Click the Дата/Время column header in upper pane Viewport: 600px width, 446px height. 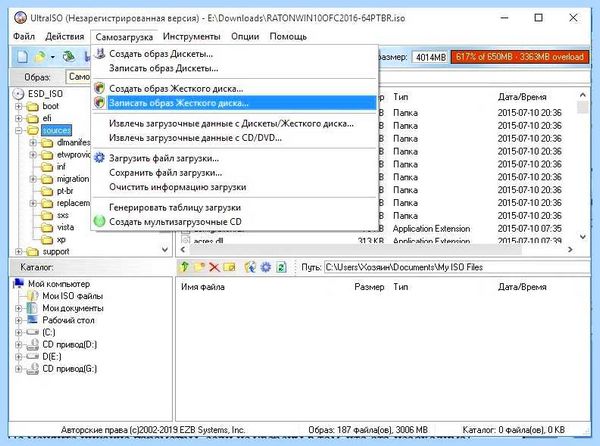[522, 97]
